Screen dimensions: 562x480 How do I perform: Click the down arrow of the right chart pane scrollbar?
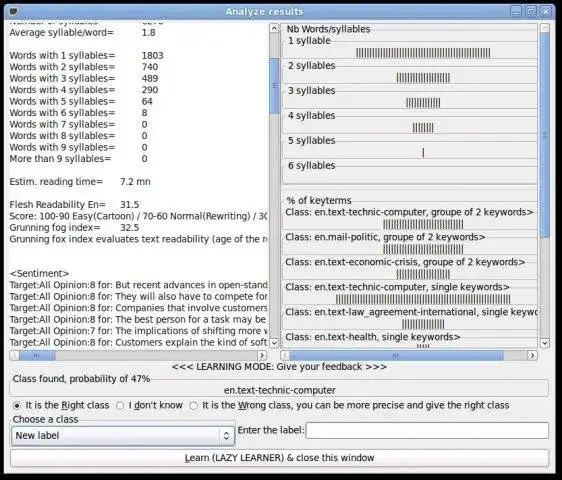click(x=544, y=343)
